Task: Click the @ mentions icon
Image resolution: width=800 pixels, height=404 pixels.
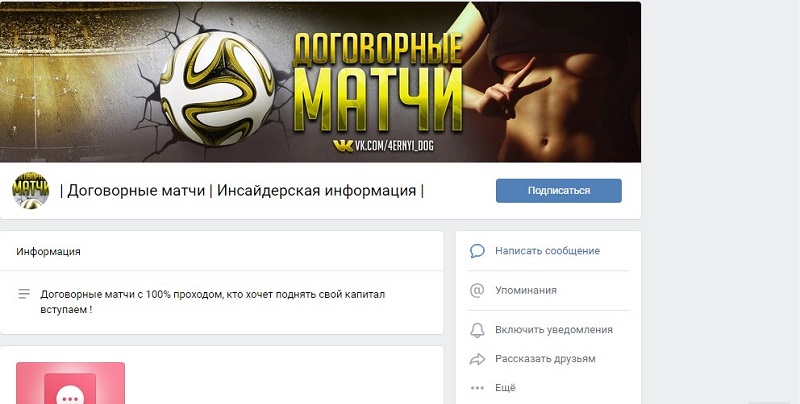Action: click(x=477, y=290)
